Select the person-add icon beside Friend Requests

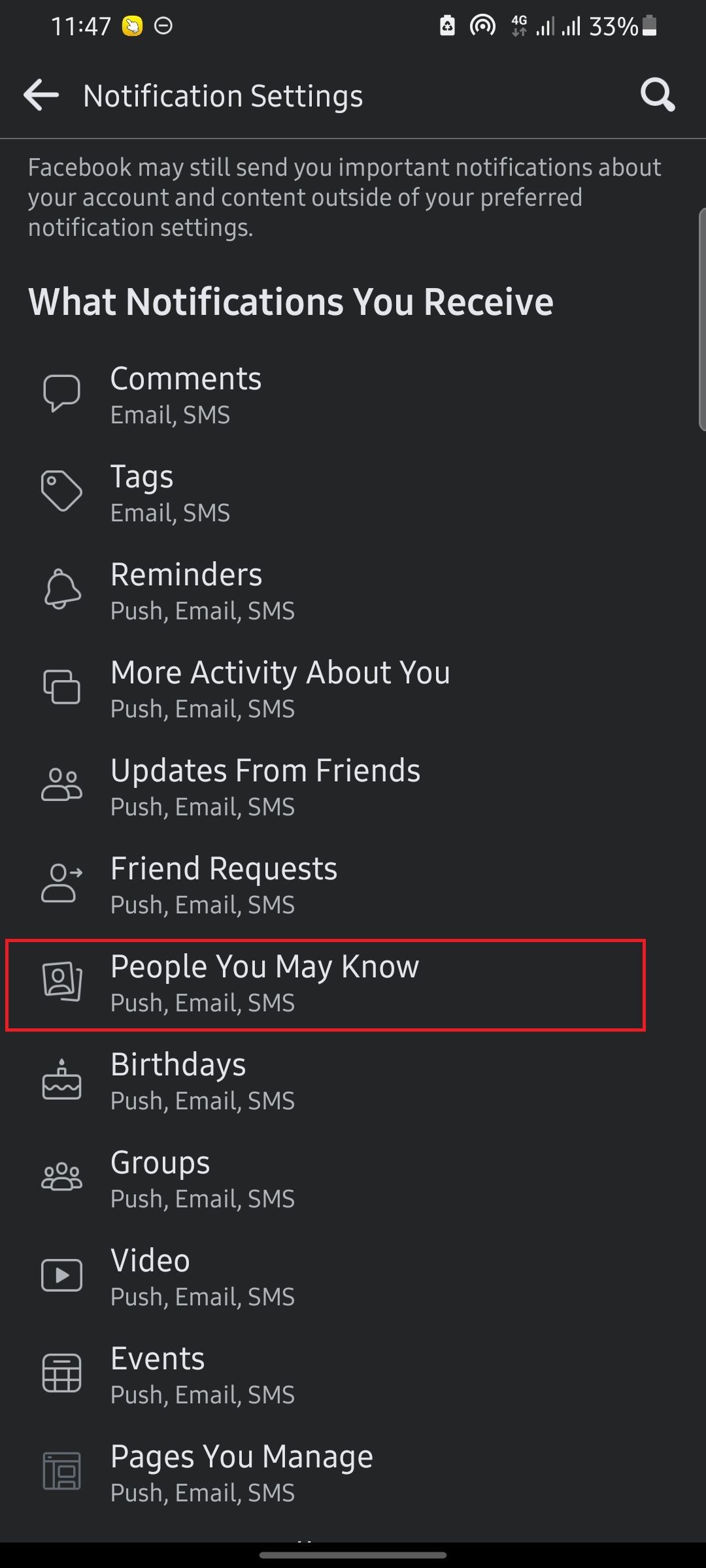61,882
